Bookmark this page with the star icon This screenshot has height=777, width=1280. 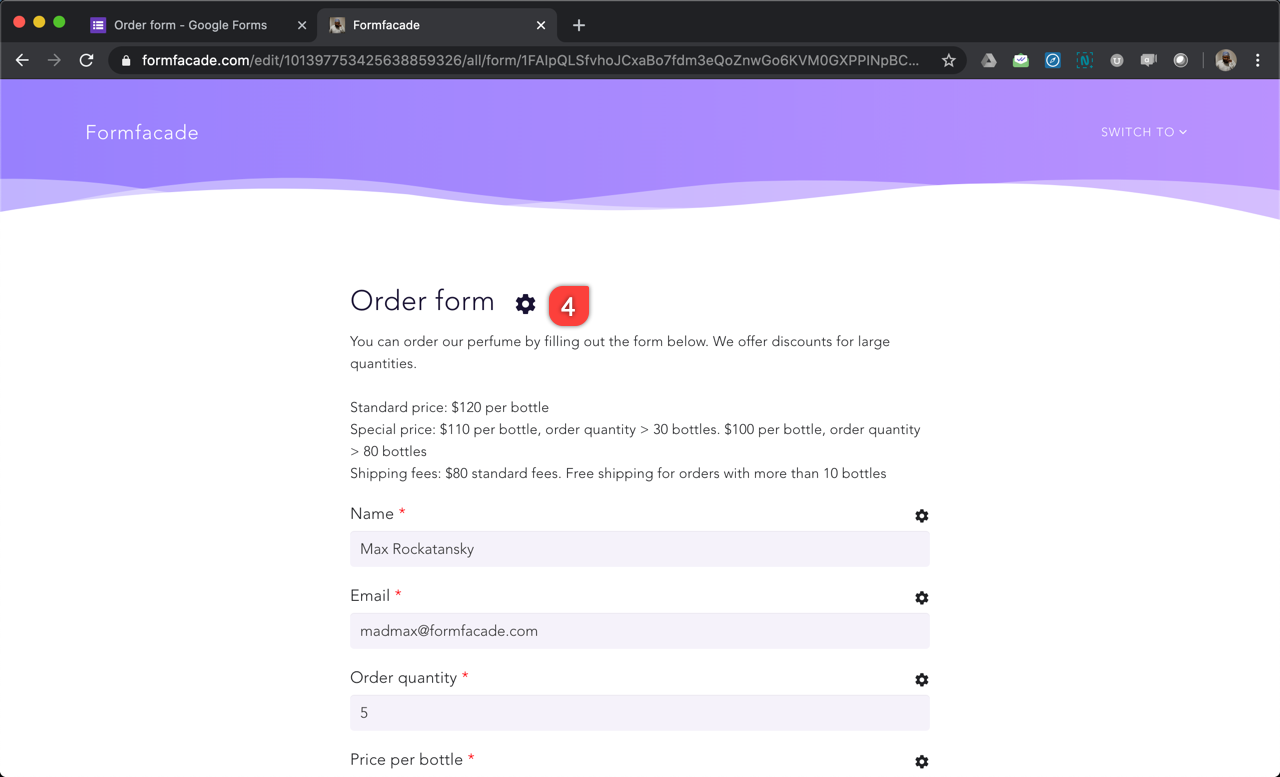click(948, 60)
